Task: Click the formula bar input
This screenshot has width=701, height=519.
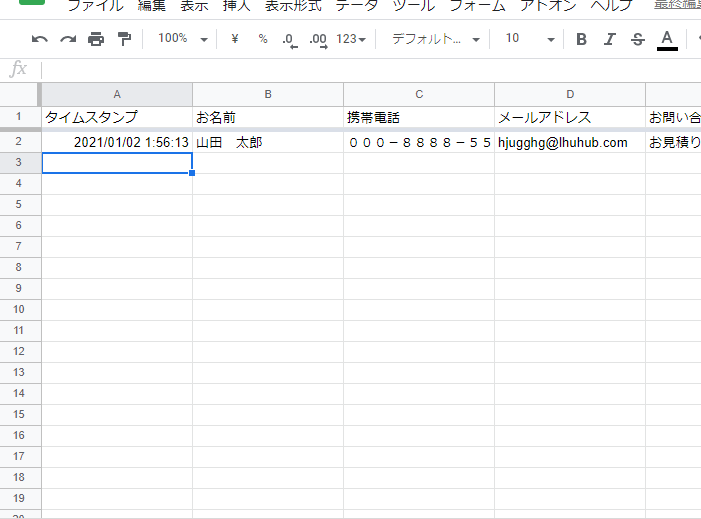Action: [371, 70]
